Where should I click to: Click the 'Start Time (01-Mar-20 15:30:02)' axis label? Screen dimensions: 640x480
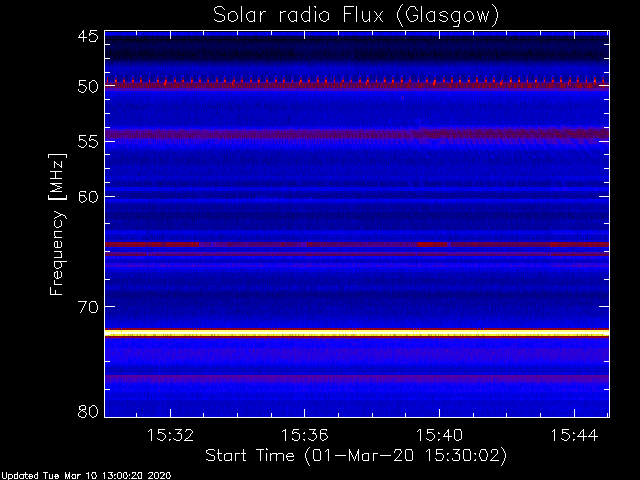[356, 456]
